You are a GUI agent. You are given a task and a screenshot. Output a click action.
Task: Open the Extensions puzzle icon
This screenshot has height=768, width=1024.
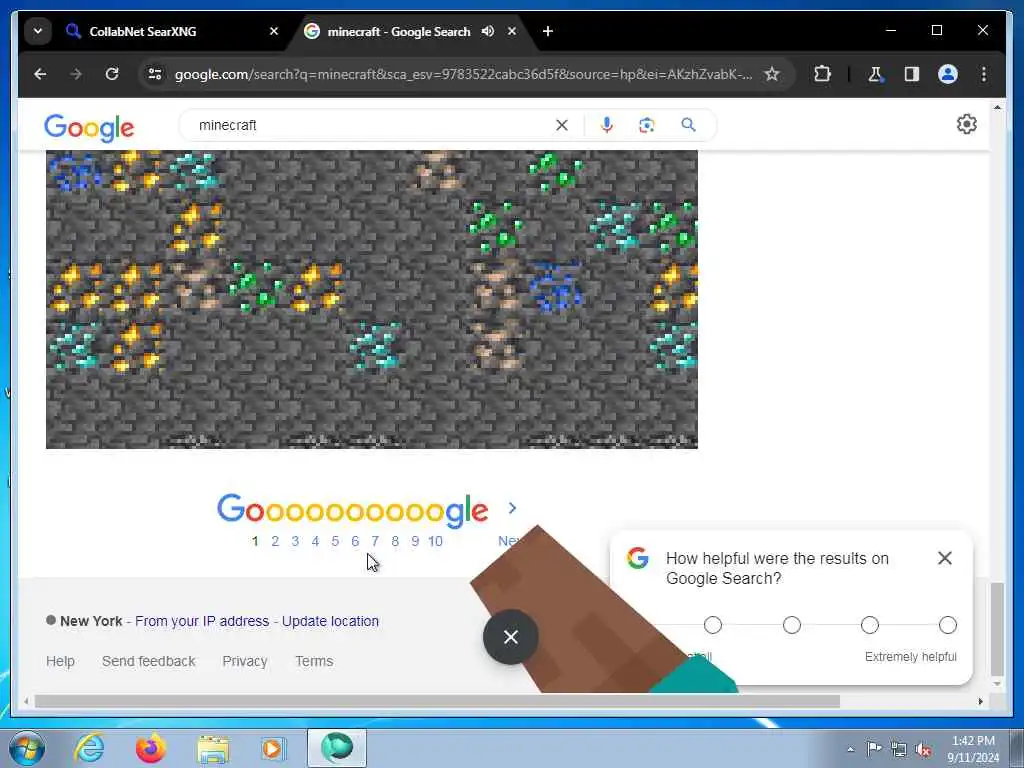point(822,74)
